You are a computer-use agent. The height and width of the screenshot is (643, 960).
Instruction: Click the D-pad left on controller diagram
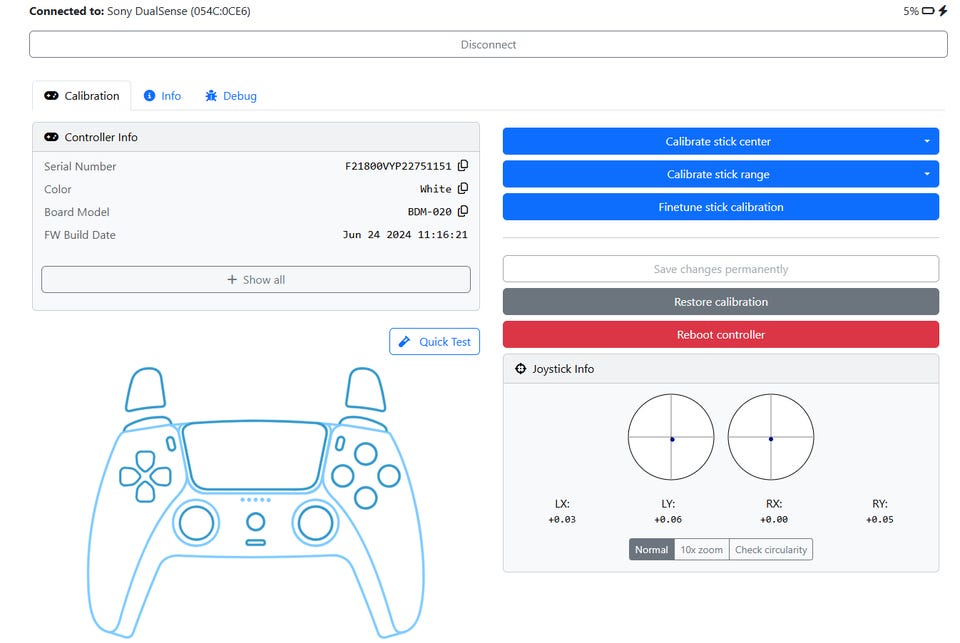129,476
